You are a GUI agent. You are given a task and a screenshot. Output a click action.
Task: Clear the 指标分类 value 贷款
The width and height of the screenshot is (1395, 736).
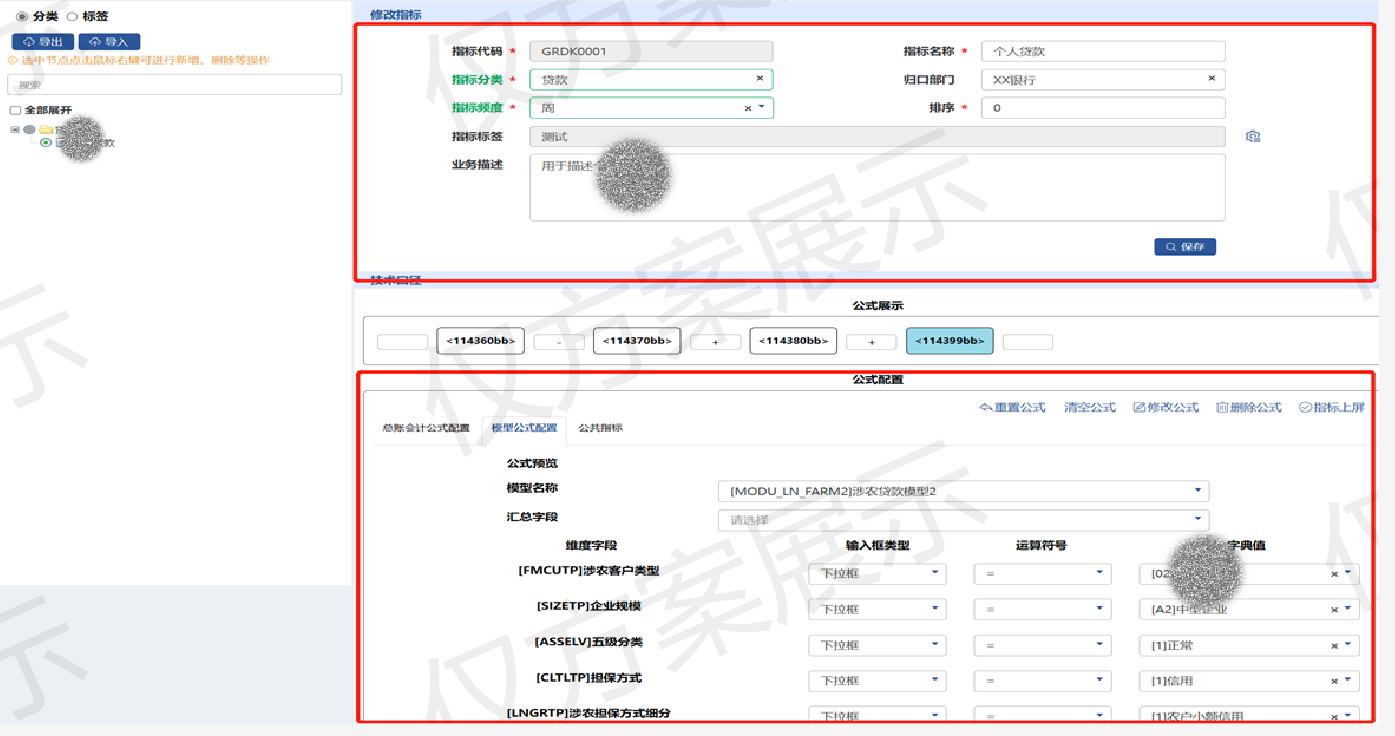click(759, 78)
